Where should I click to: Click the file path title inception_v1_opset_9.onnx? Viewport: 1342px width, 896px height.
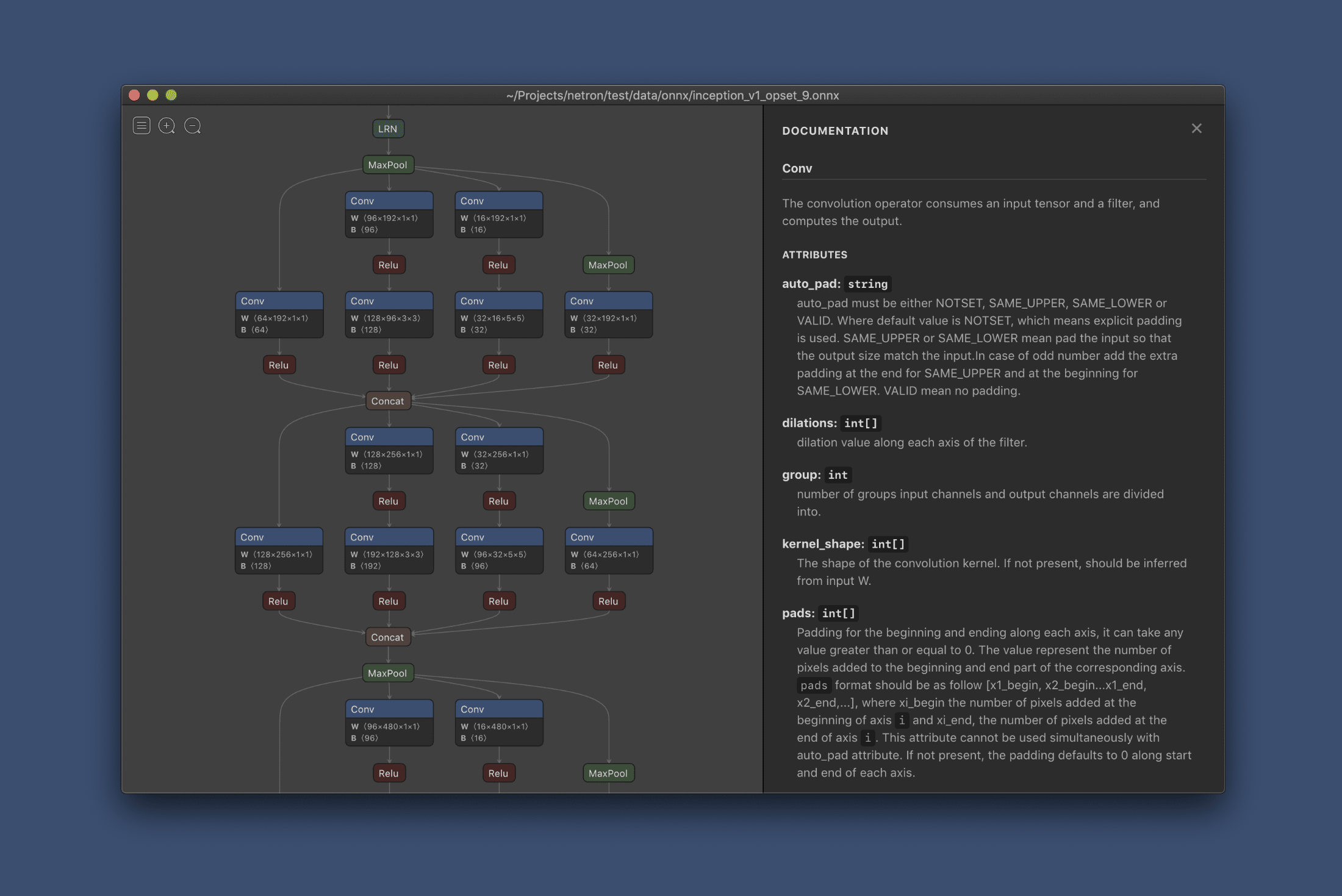pos(673,95)
